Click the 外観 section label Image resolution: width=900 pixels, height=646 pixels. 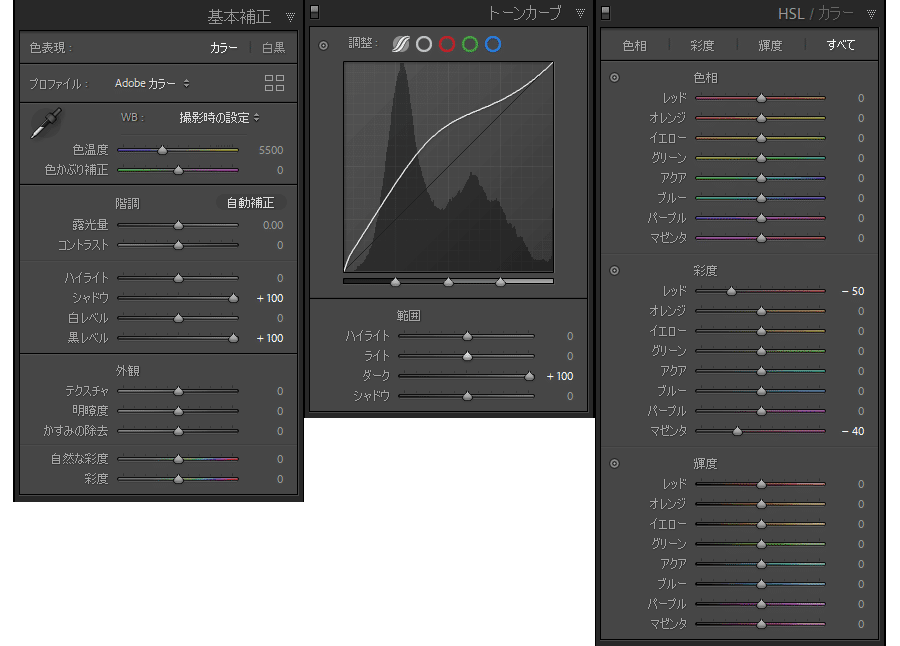(x=127, y=371)
